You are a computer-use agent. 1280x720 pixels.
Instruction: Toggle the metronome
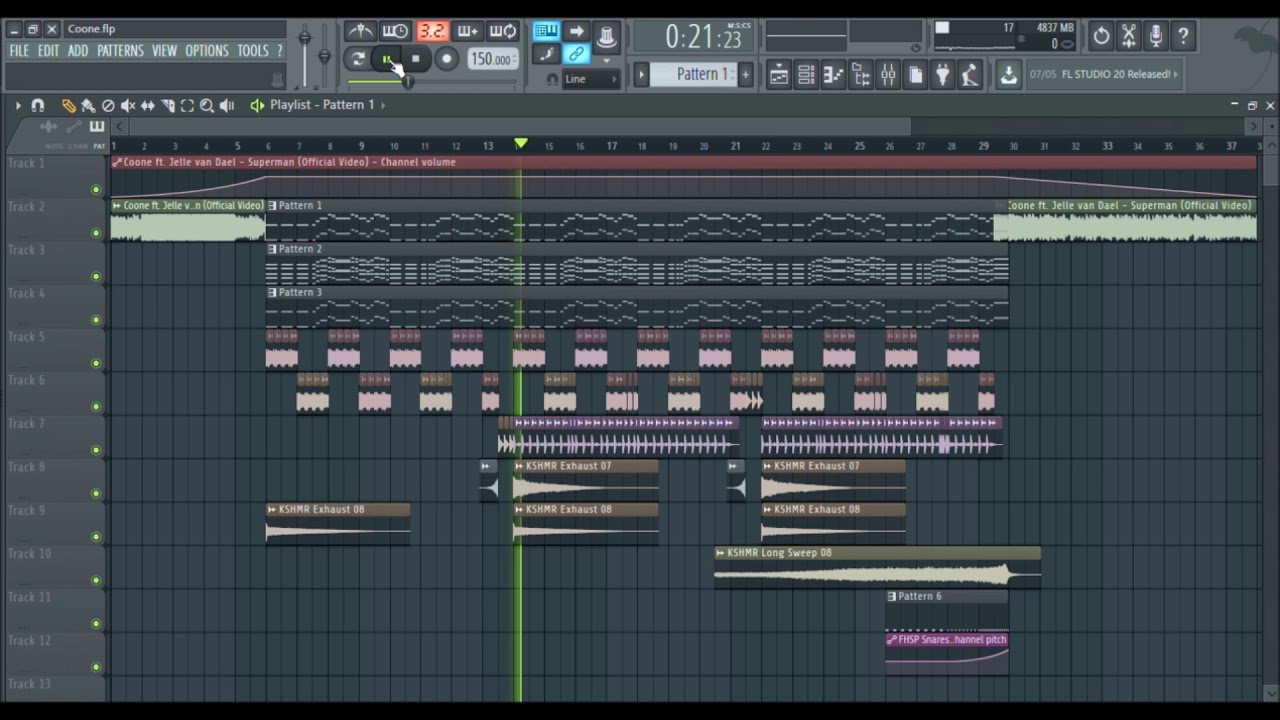click(x=360, y=32)
